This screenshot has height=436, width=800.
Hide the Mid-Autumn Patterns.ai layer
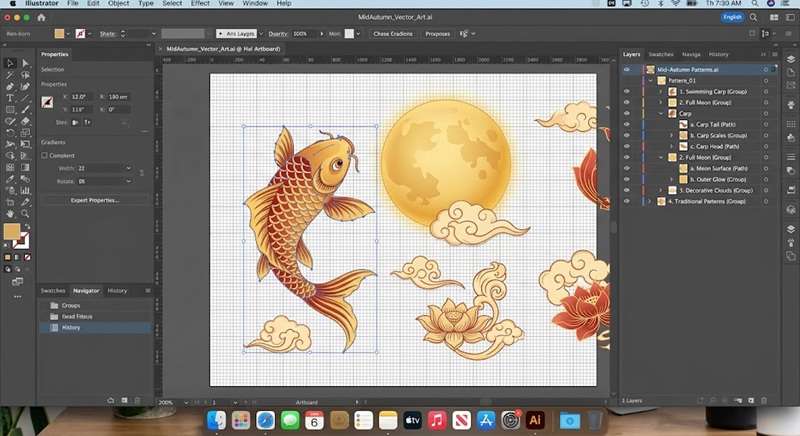627,69
